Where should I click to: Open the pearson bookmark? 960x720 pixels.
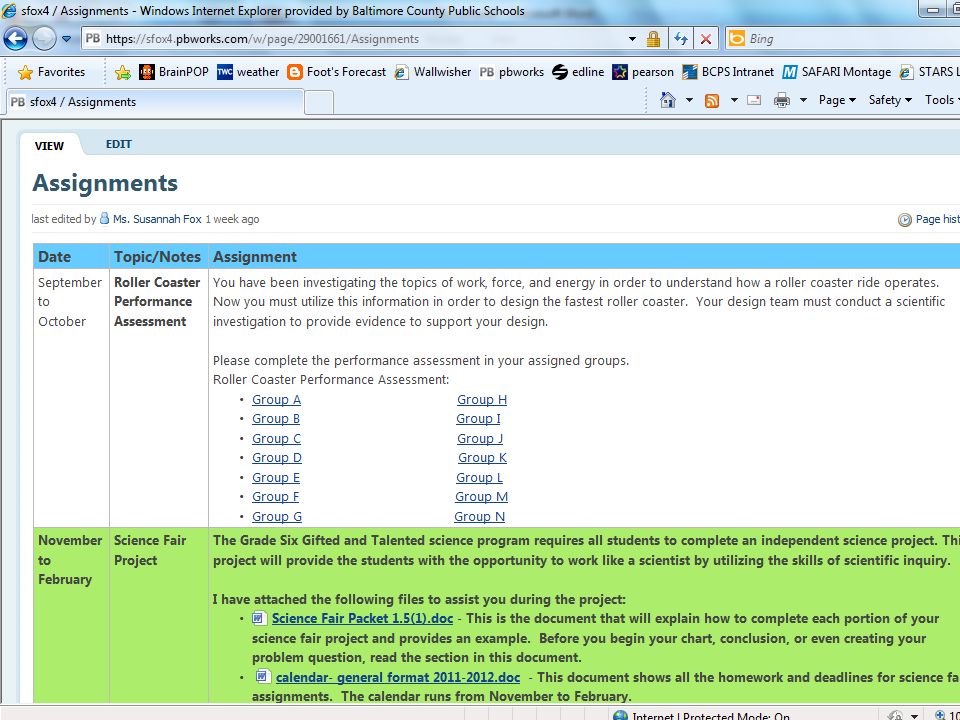tap(643, 72)
